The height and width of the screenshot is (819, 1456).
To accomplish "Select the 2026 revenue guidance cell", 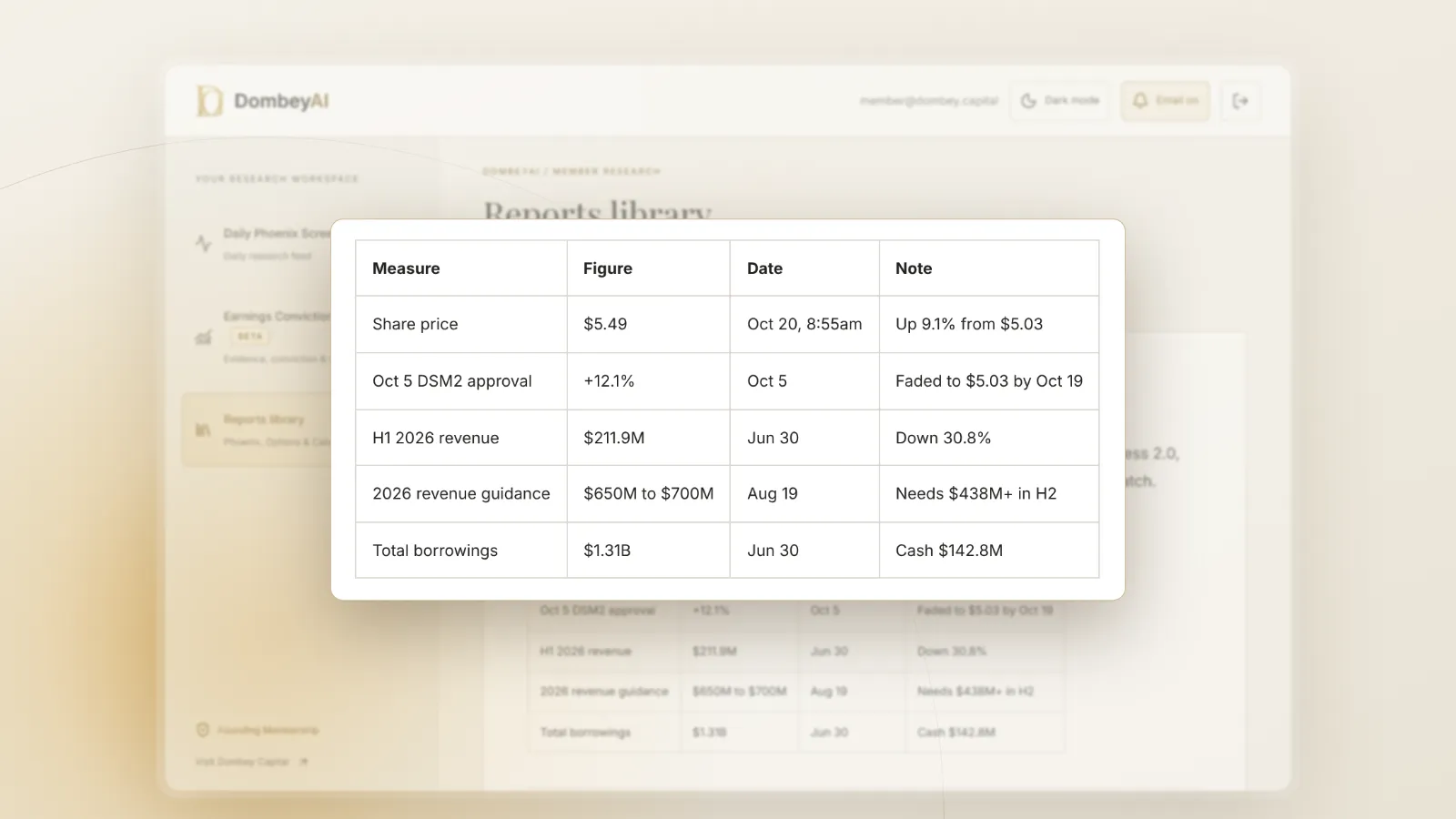I will tap(461, 493).
